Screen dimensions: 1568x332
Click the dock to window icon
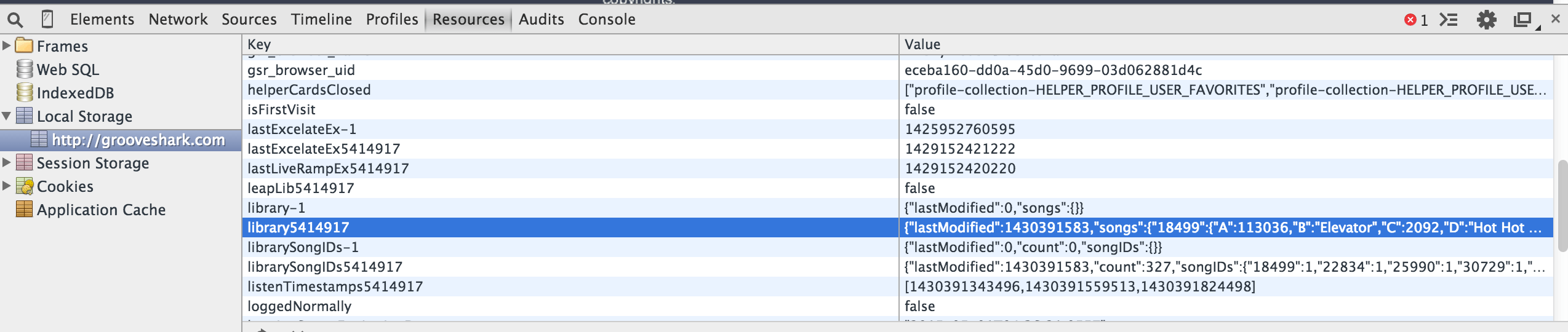(1524, 20)
